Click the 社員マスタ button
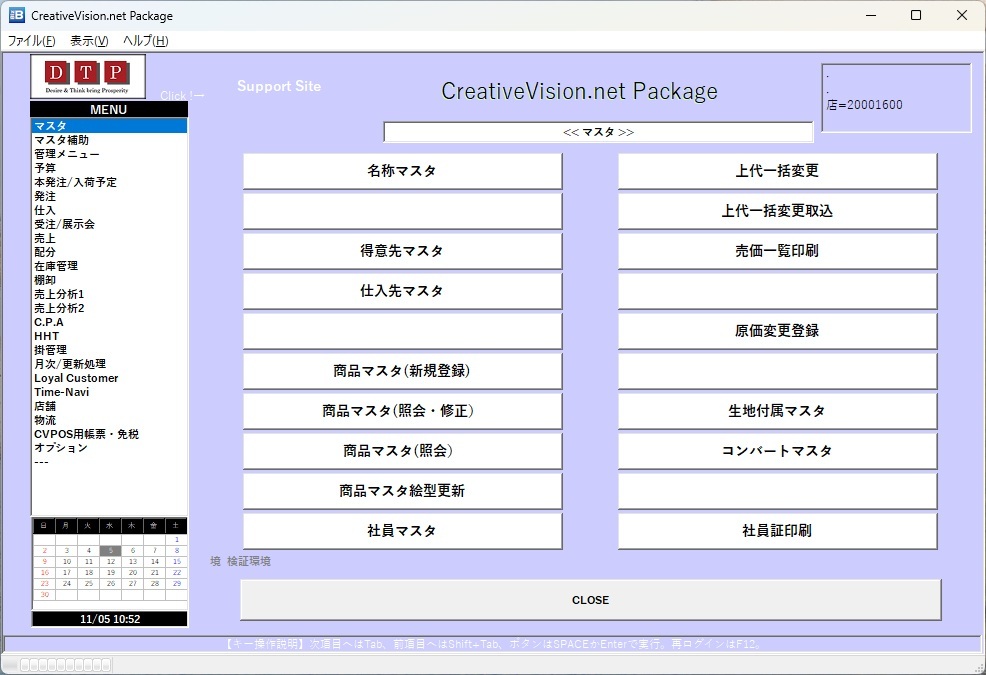The height and width of the screenshot is (675, 986). tap(401, 530)
